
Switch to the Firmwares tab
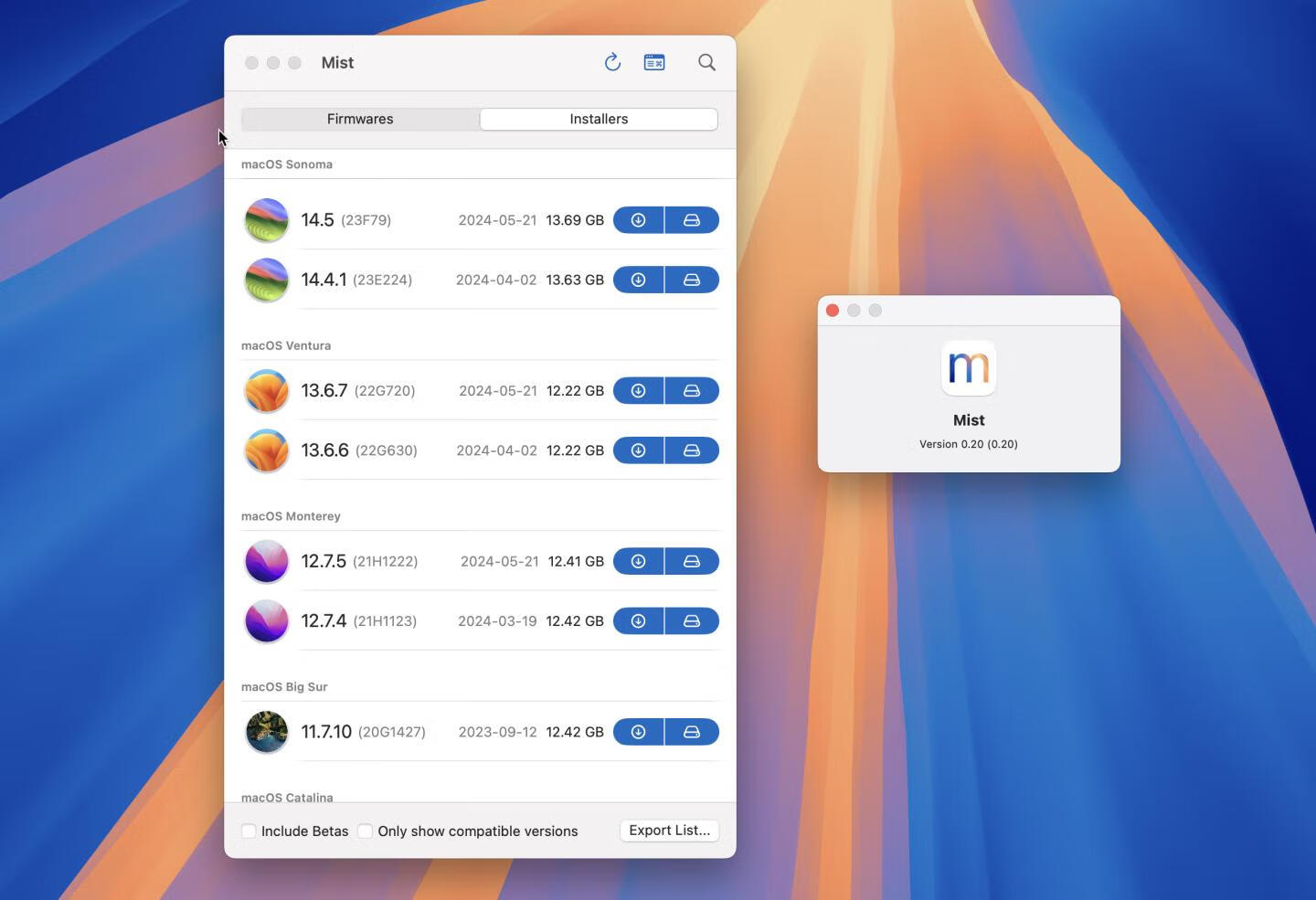(360, 119)
